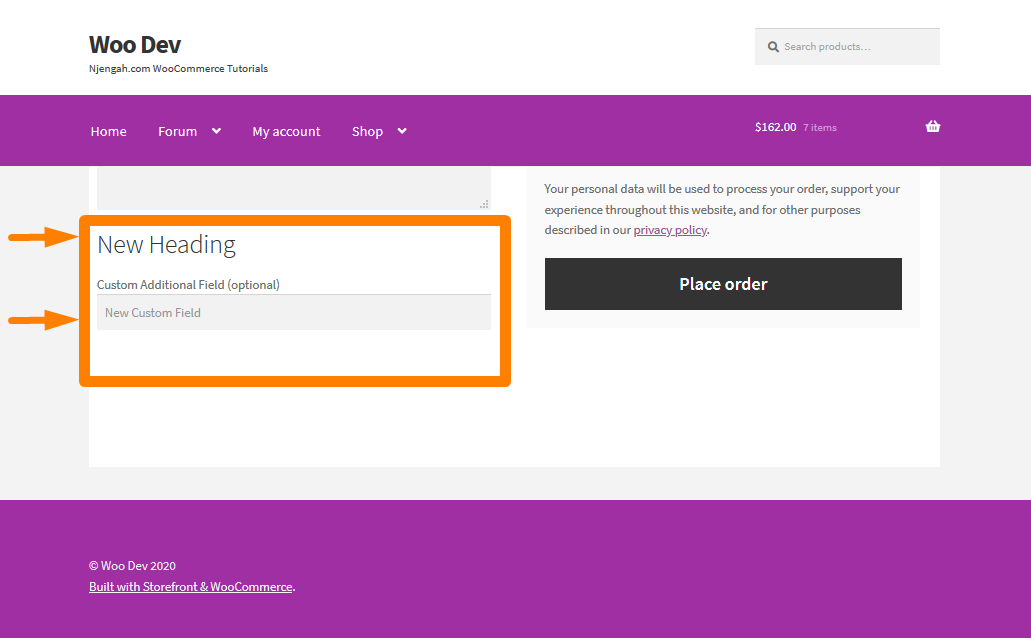Focus the Search products field
This screenshot has height=638, width=1031.
coord(847,47)
